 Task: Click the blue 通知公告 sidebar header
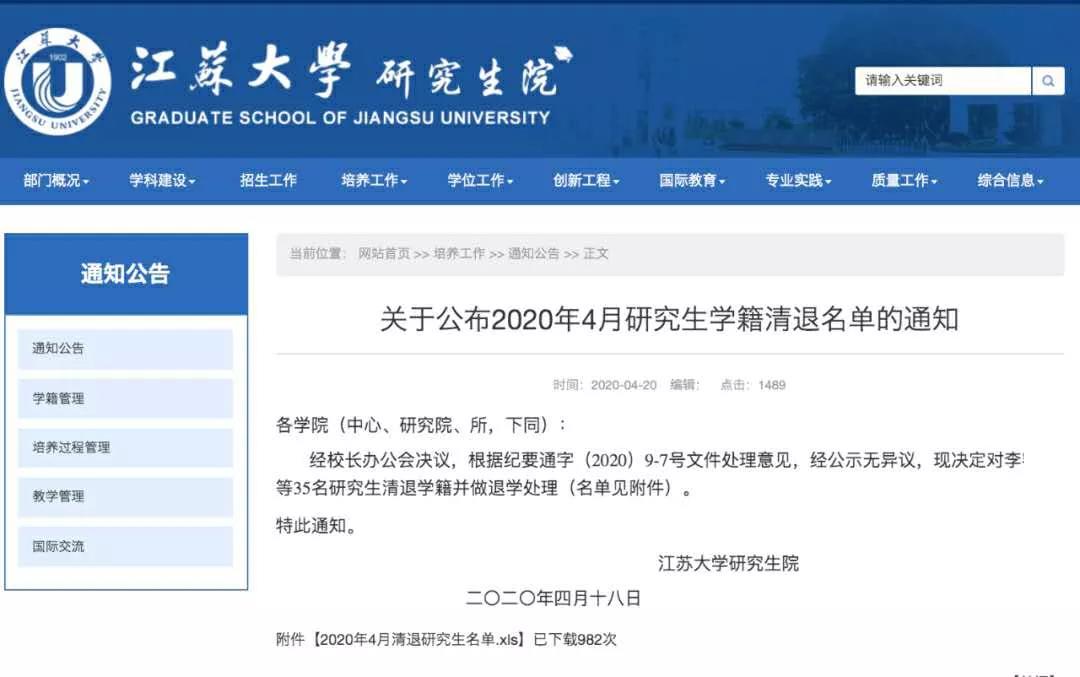click(126, 274)
